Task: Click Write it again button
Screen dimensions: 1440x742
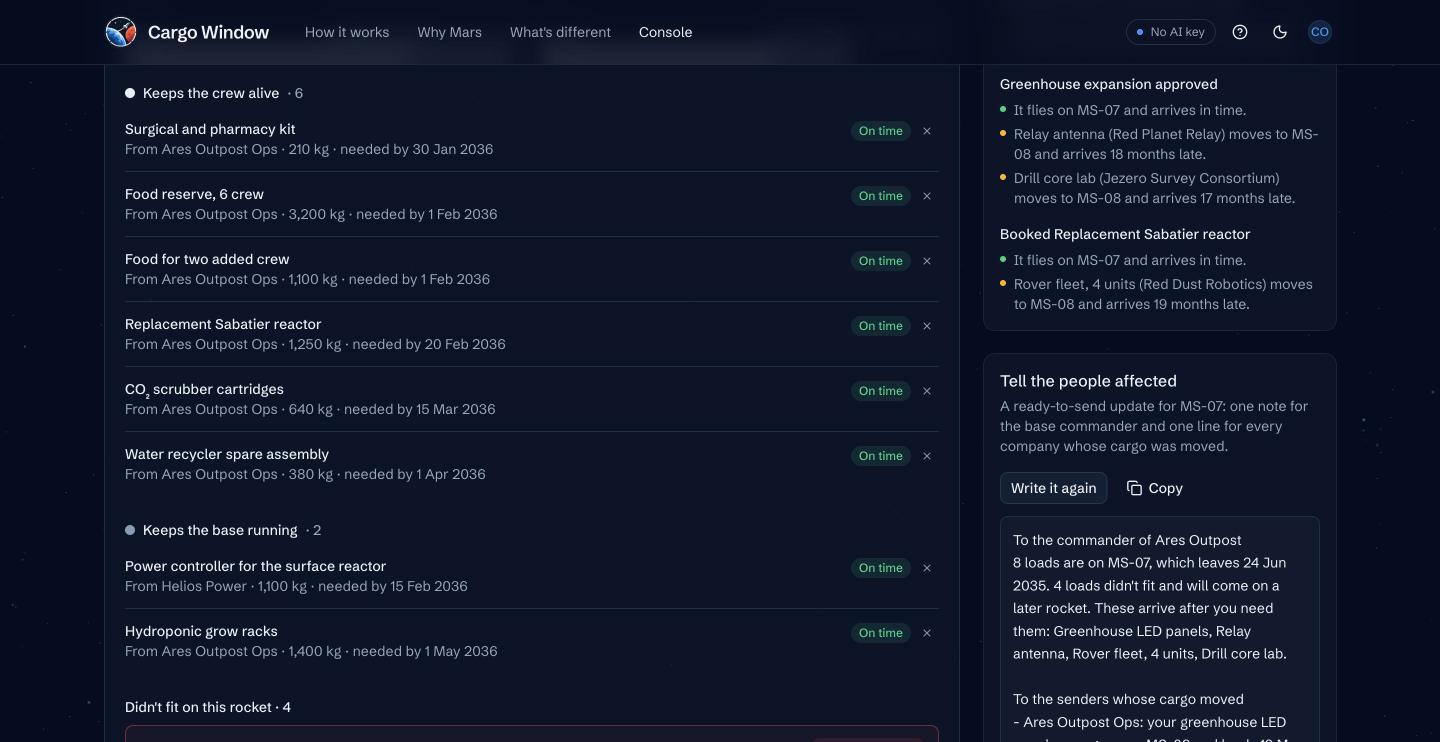Action: [x=1053, y=488]
